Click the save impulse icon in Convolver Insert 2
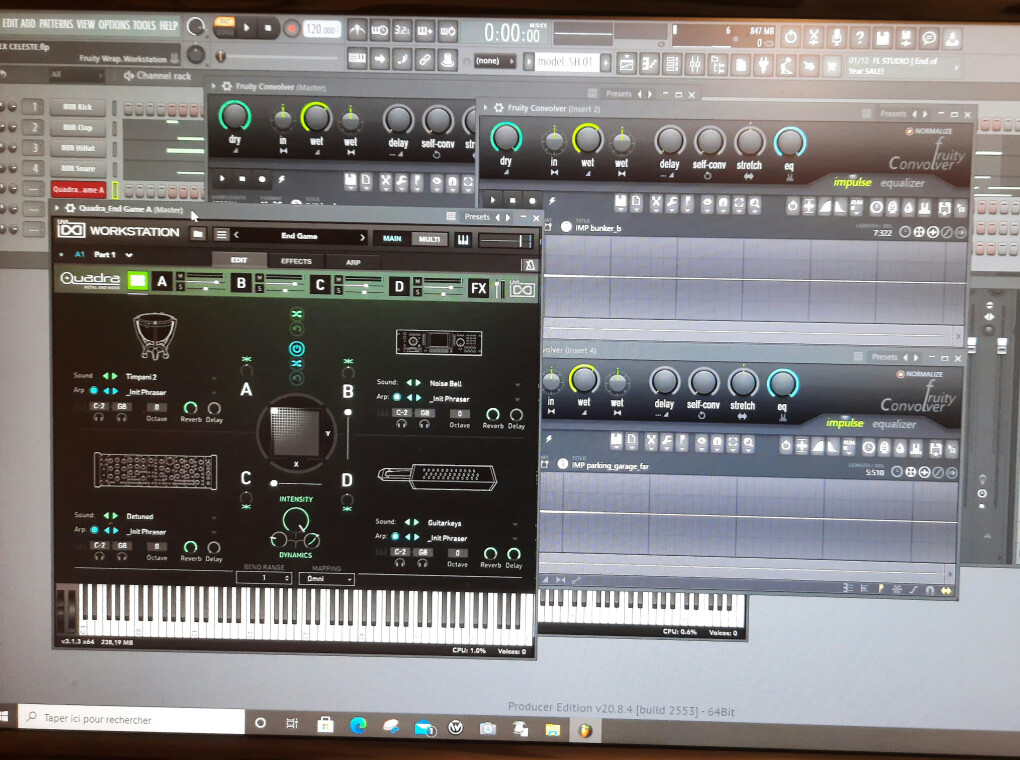The width and height of the screenshot is (1020, 760). [621, 204]
